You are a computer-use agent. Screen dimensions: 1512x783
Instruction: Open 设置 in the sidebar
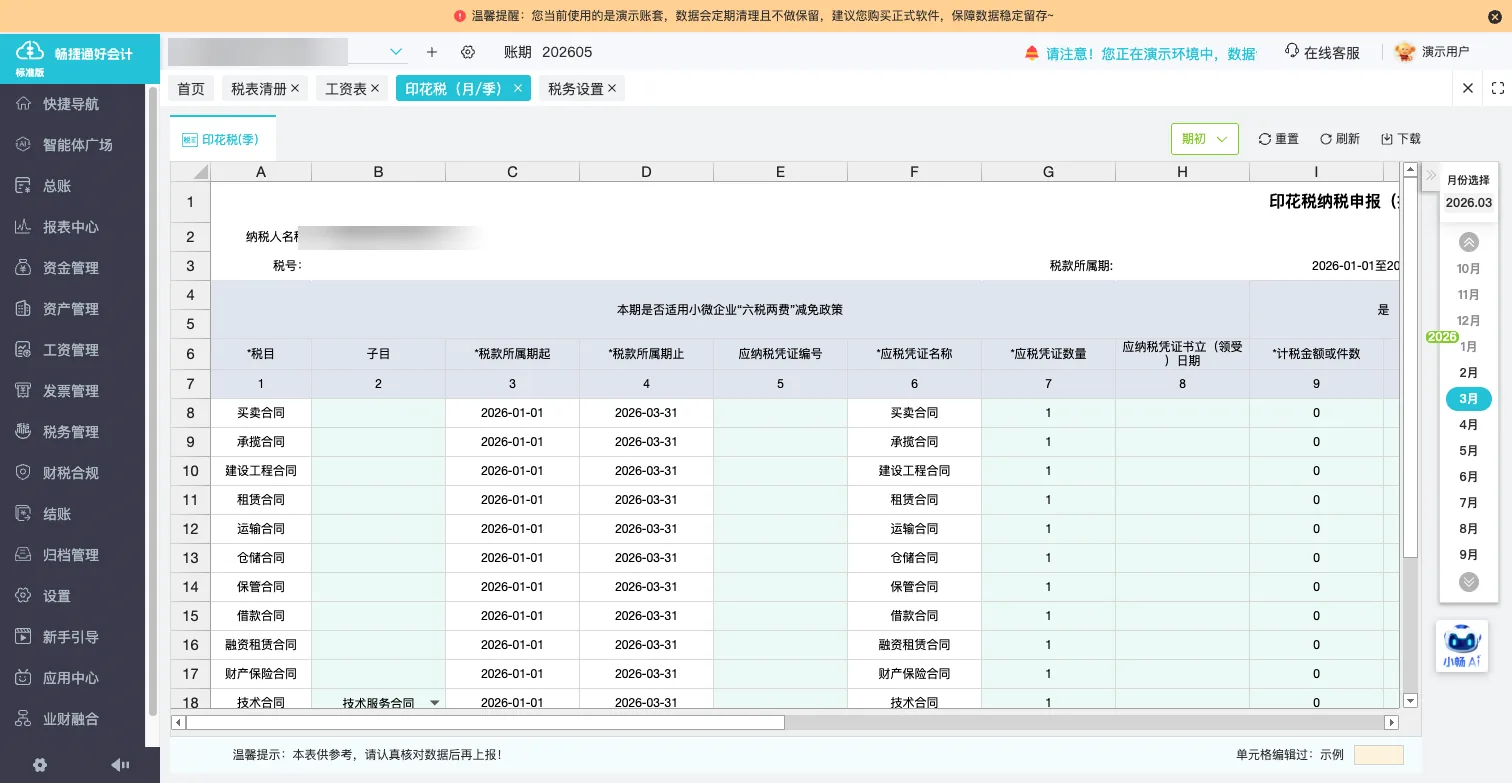[57, 596]
